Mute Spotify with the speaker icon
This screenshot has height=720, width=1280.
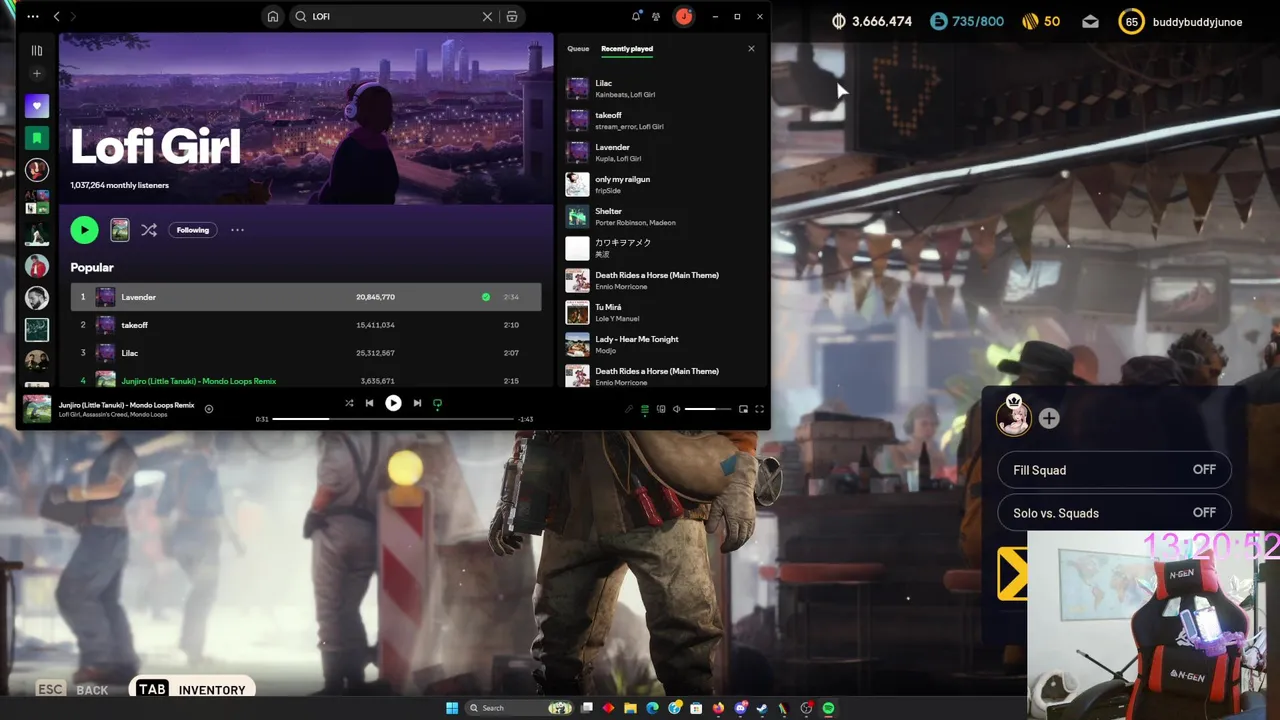[x=677, y=409]
